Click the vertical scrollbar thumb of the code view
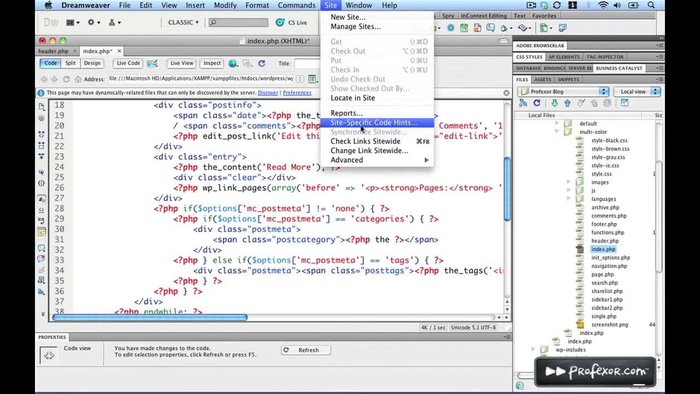700x394 pixels. pos(507,189)
